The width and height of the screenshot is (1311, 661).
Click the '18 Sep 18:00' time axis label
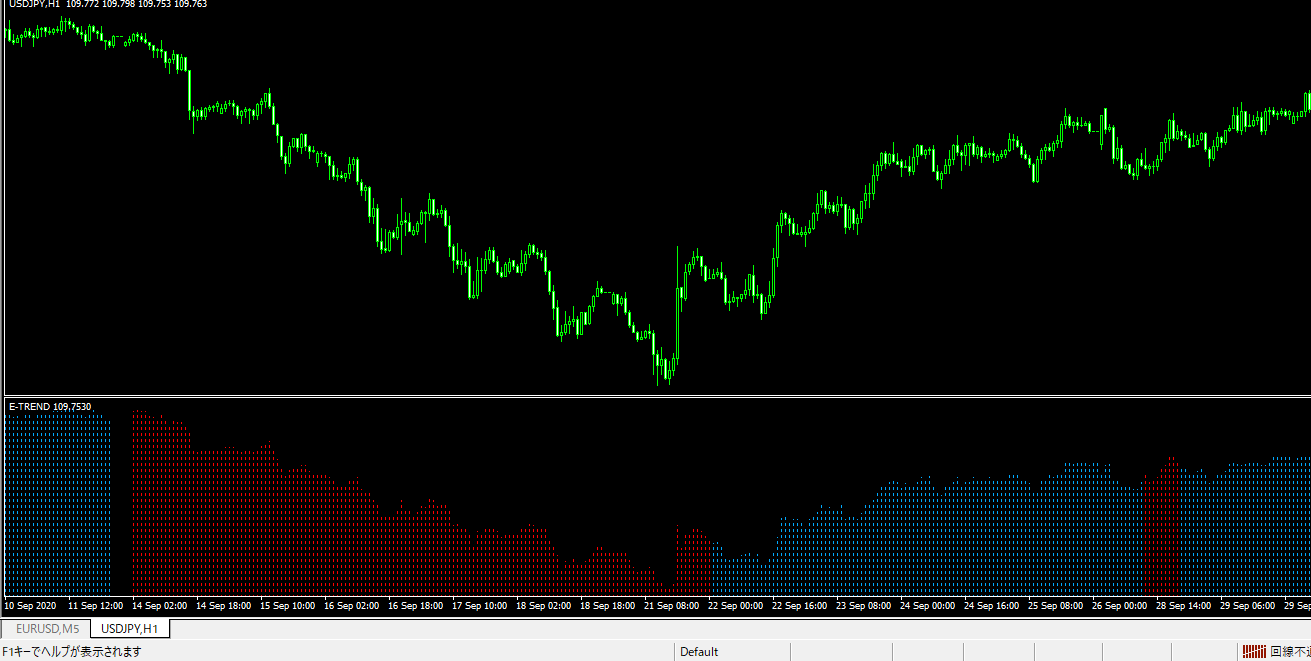point(607,606)
